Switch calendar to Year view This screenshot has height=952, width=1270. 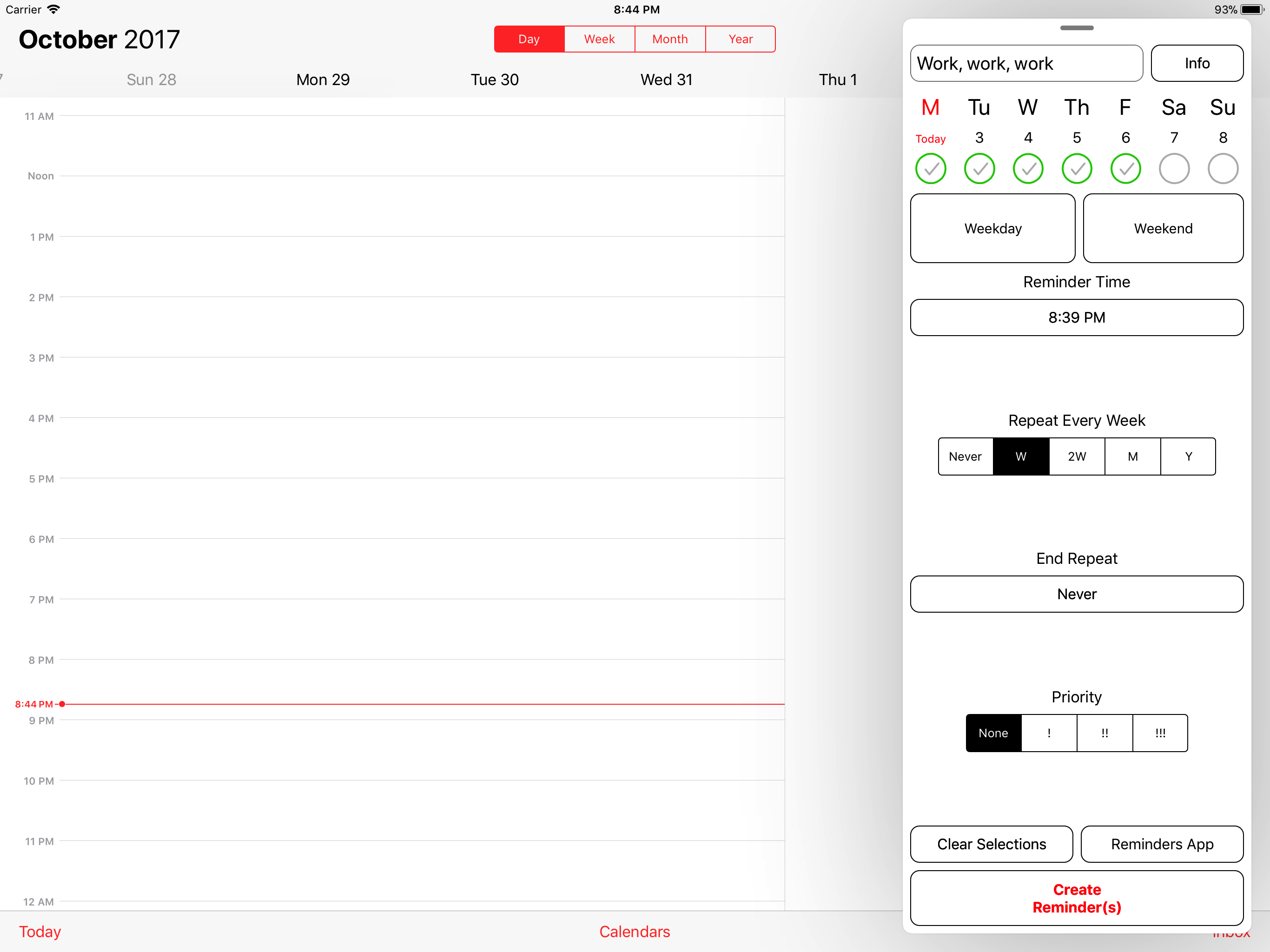741,39
